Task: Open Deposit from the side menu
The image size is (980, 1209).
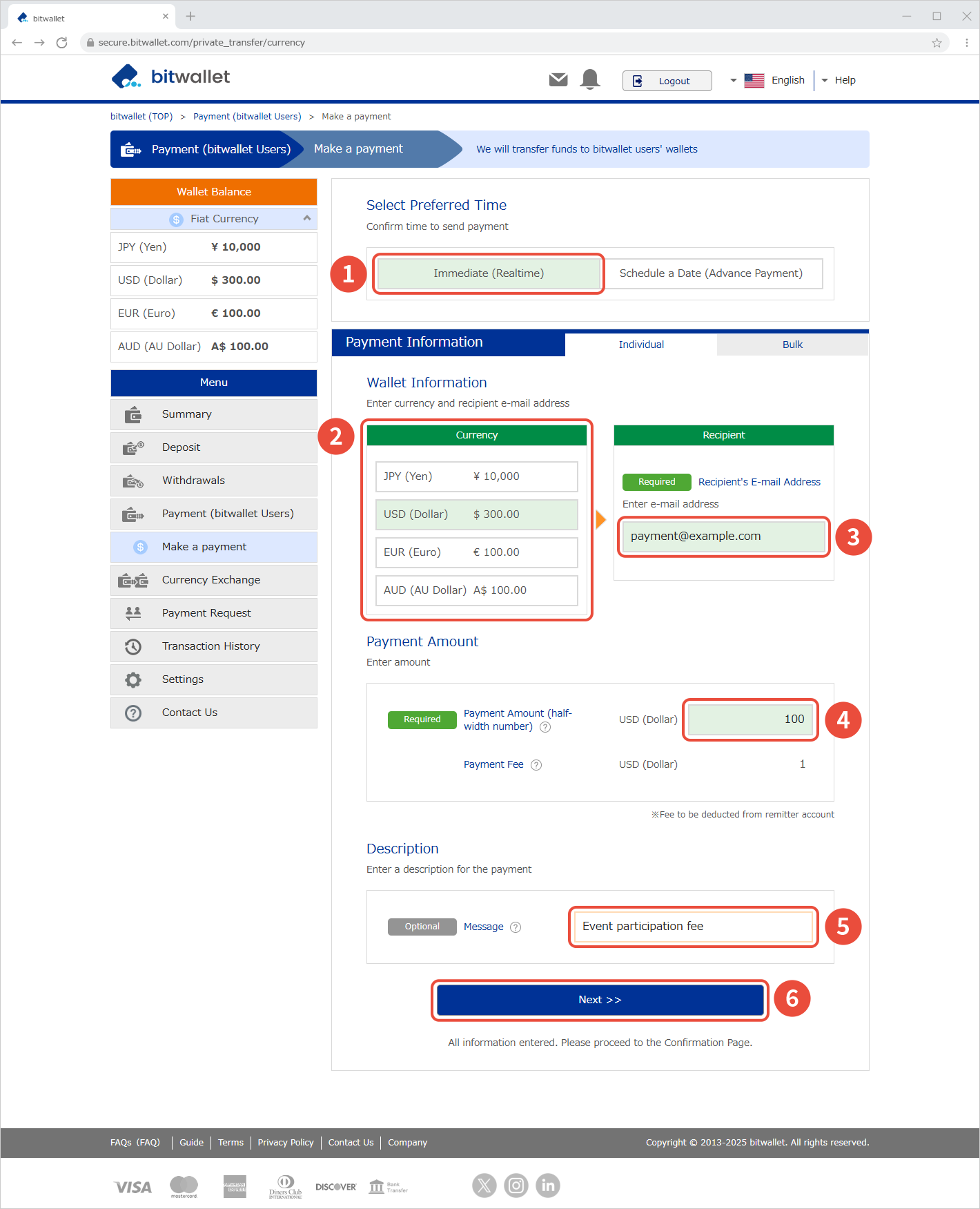Action: click(214, 447)
